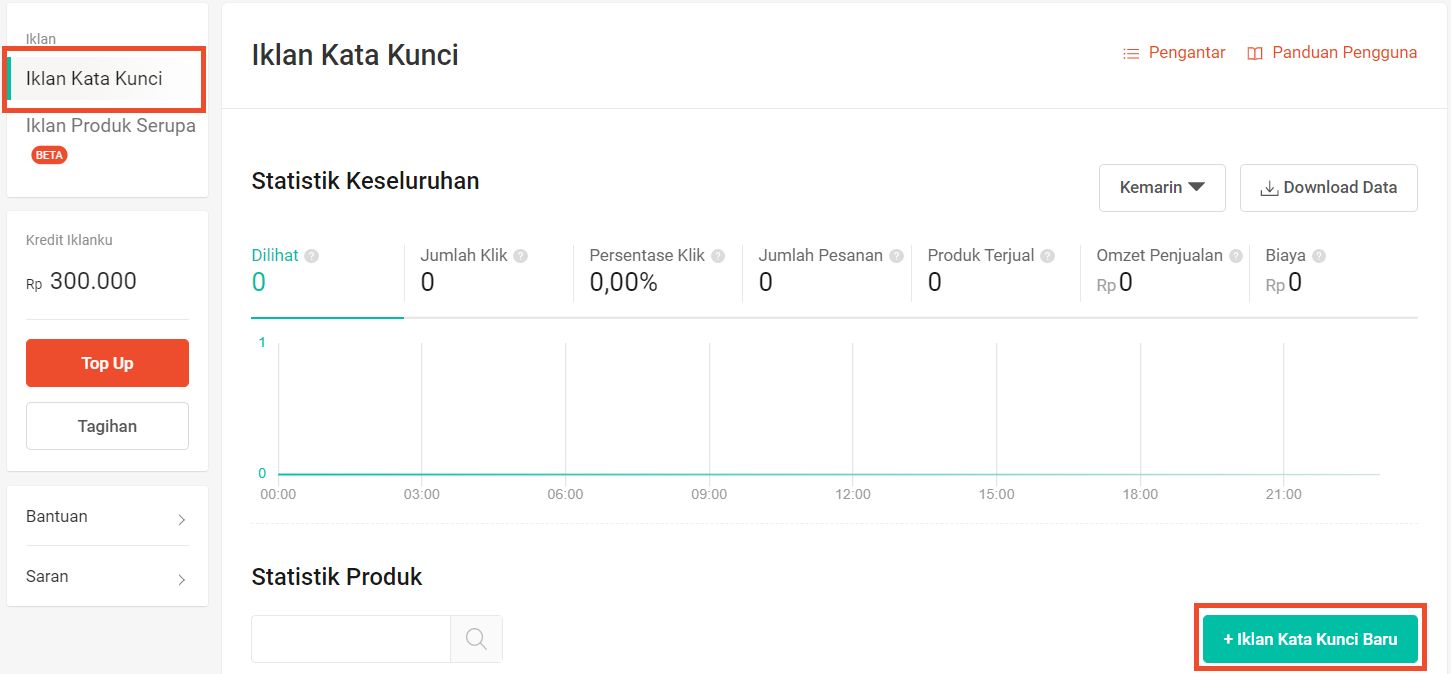Click the help icon beside Produk Terjual

click(x=1047, y=256)
